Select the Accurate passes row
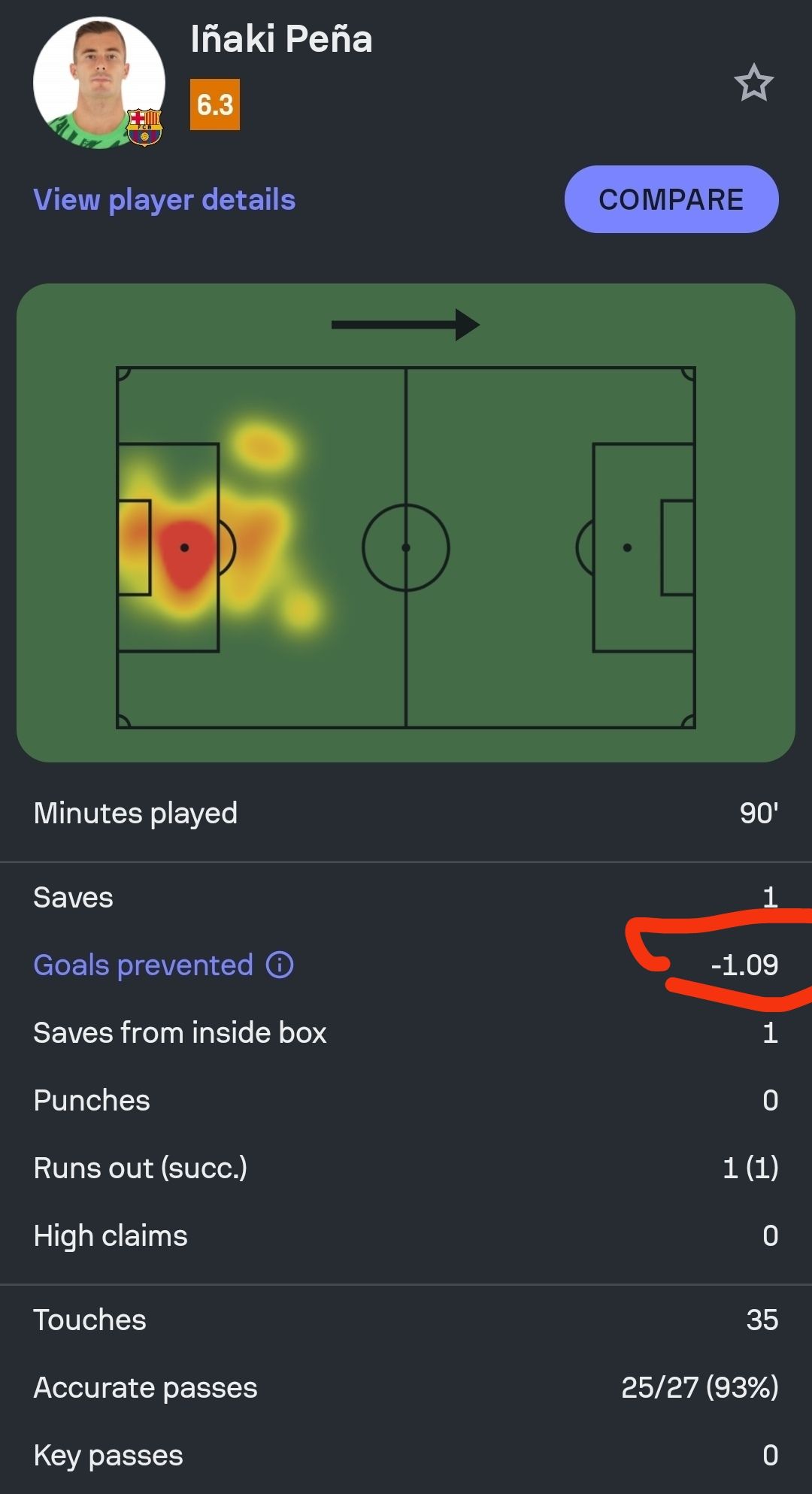 (x=406, y=1387)
